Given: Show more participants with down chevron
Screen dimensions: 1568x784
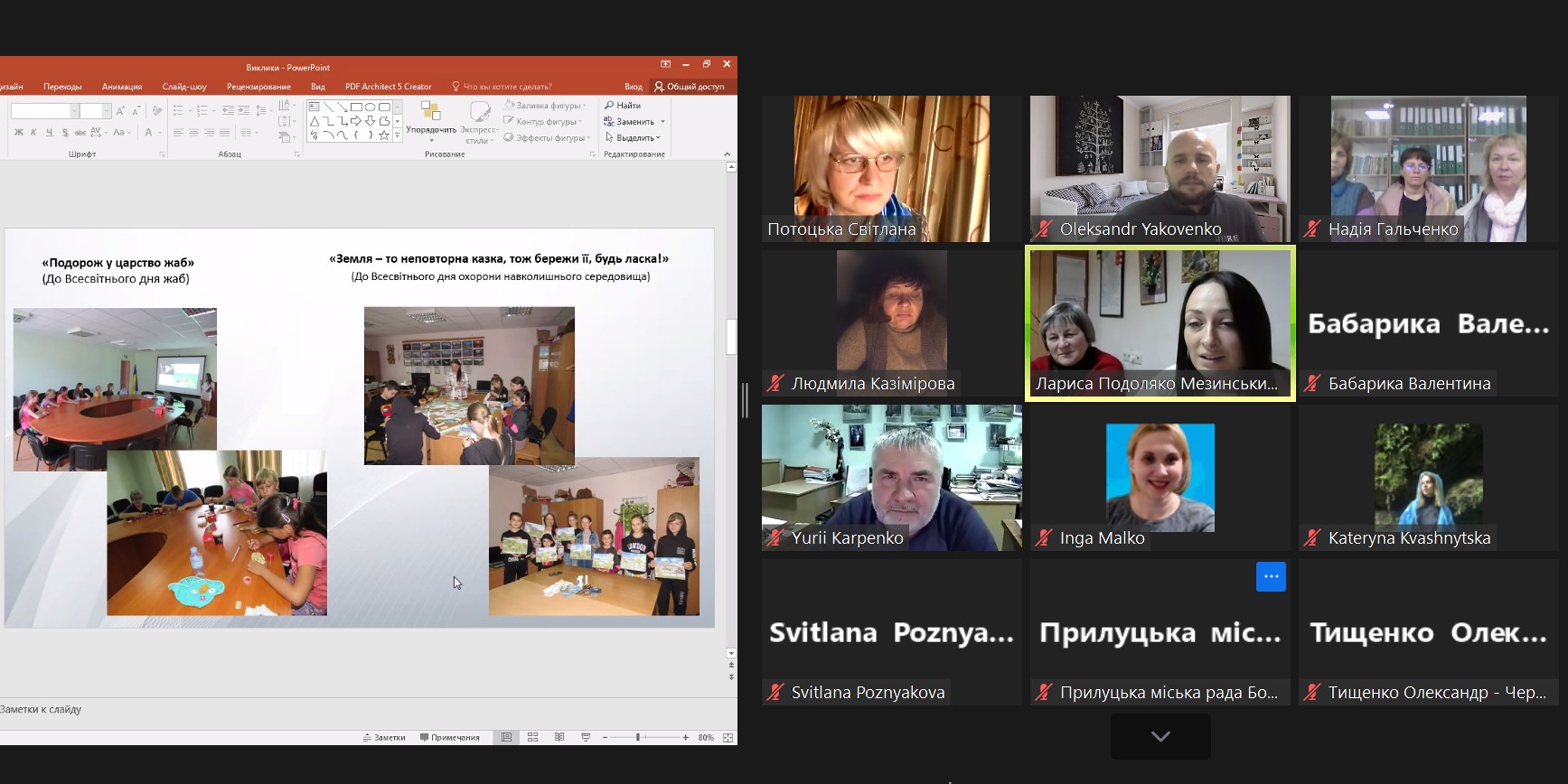Looking at the screenshot, I should 1160,736.
